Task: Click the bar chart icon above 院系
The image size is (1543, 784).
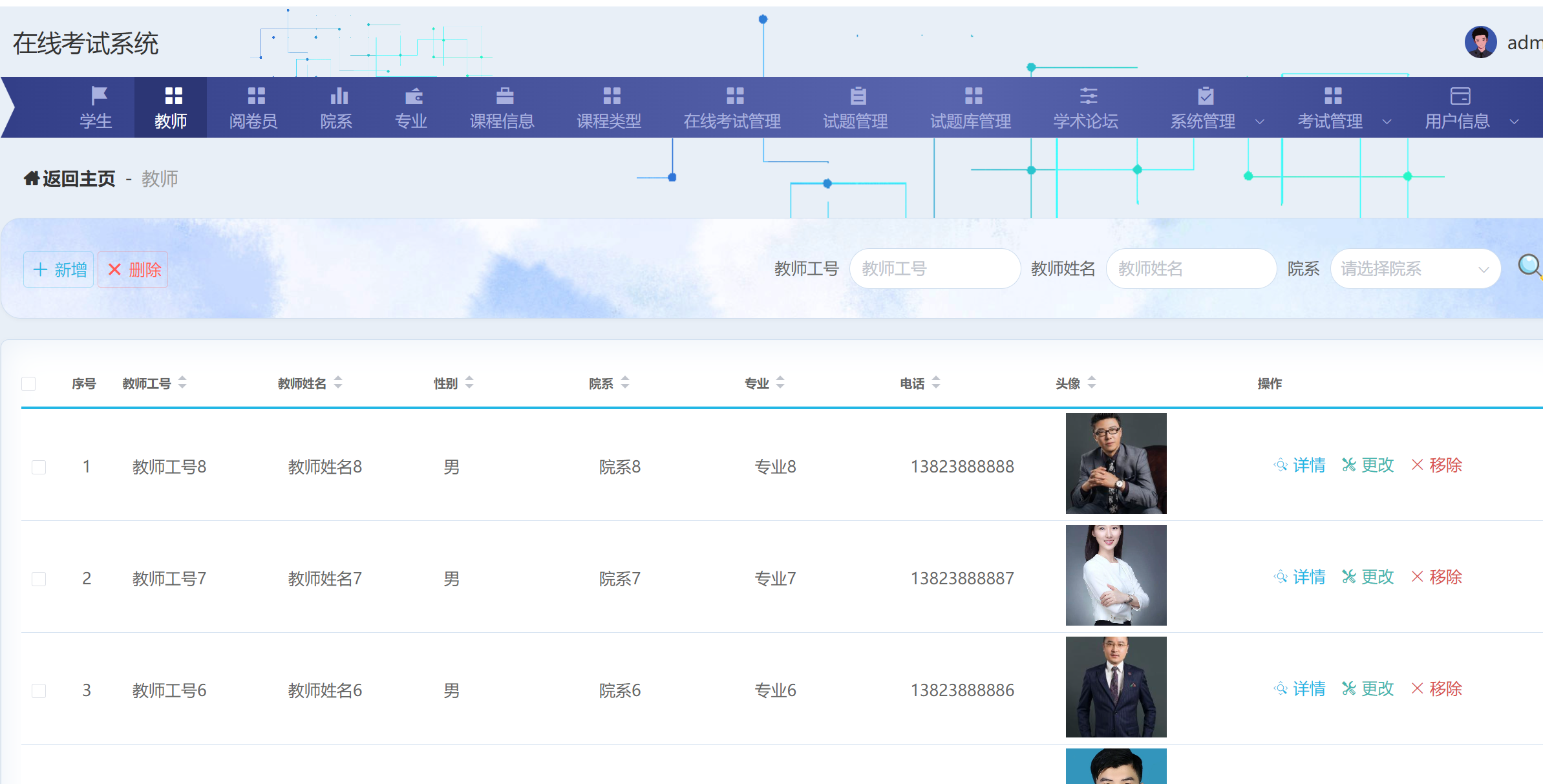Action: (x=339, y=96)
